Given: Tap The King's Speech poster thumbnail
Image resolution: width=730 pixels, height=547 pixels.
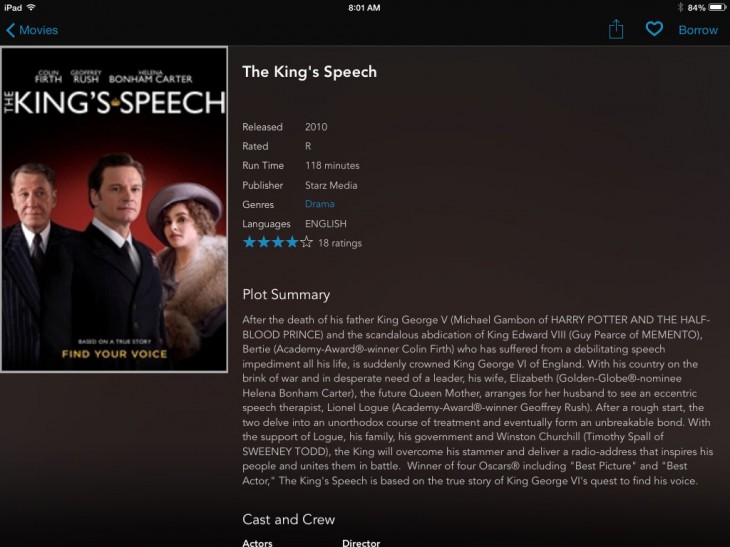Looking at the screenshot, I should (x=114, y=210).
